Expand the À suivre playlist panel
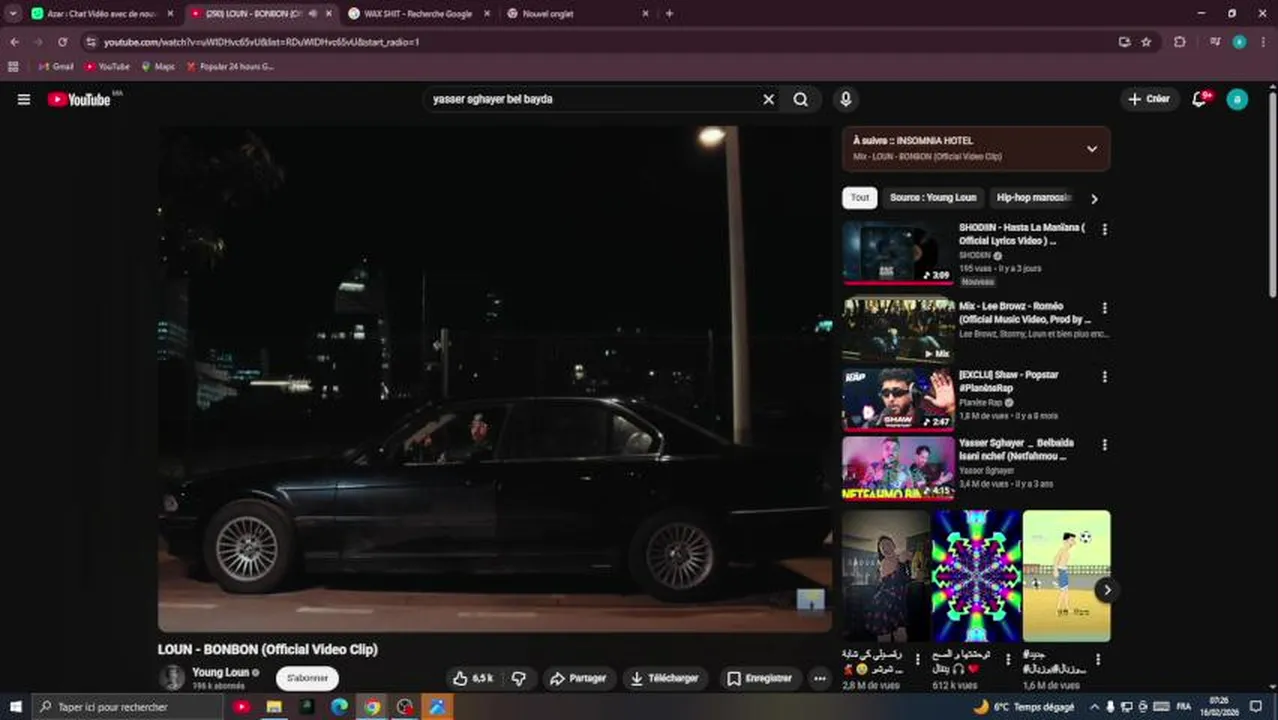The width and height of the screenshot is (1278, 720). pos(1092,149)
